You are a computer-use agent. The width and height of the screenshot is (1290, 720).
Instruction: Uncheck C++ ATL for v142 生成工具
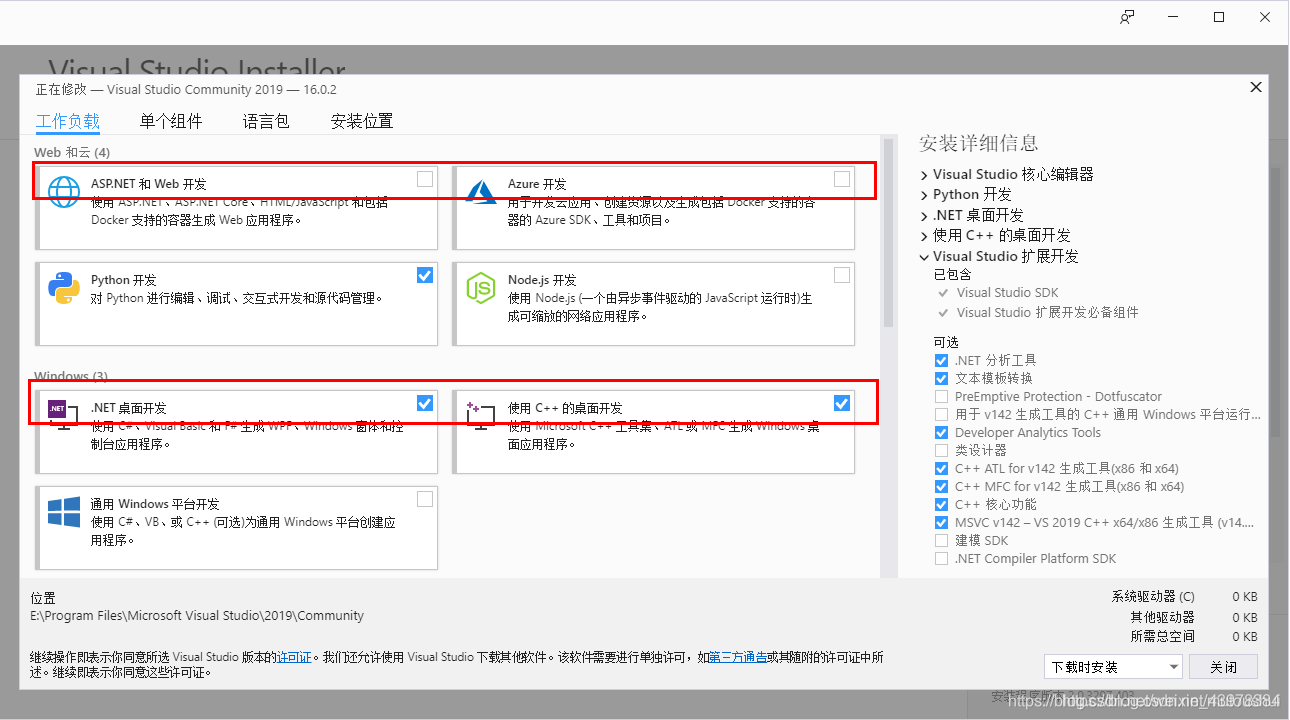(x=941, y=468)
